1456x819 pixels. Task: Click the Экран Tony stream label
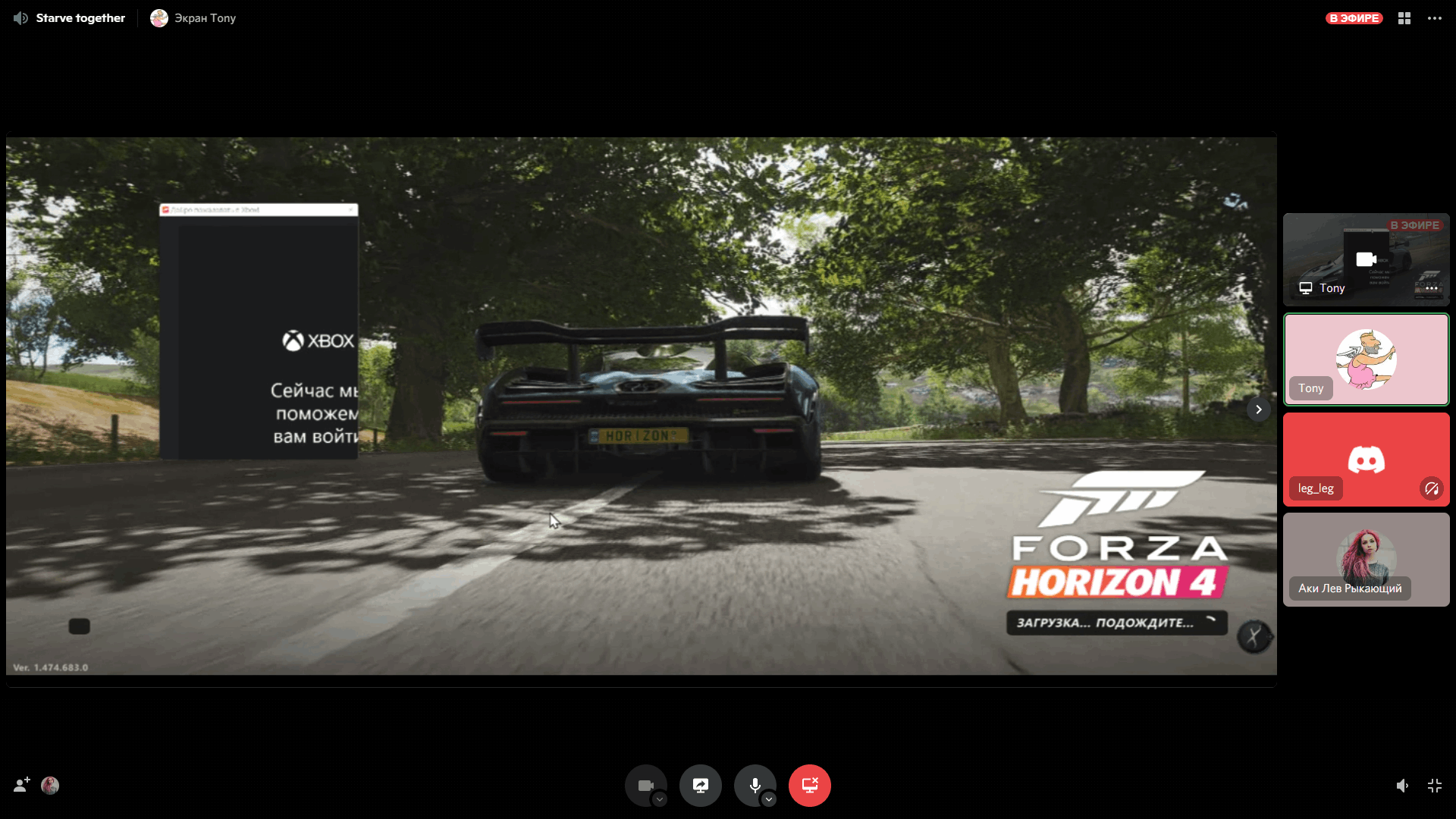[x=205, y=18]
